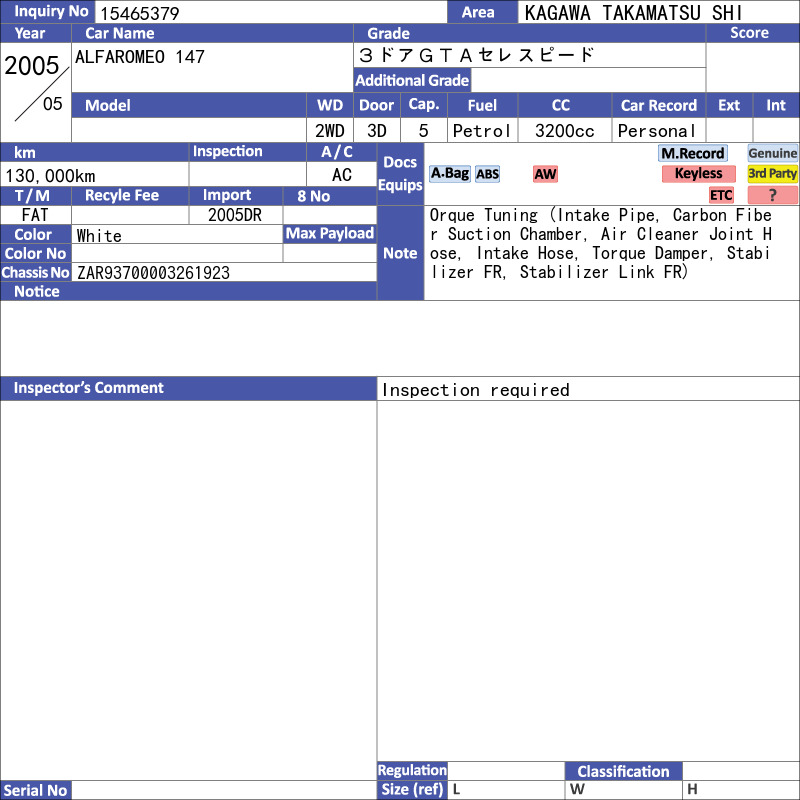Click the Additional Grade label
800x800 pixels.
coord(412,80)
